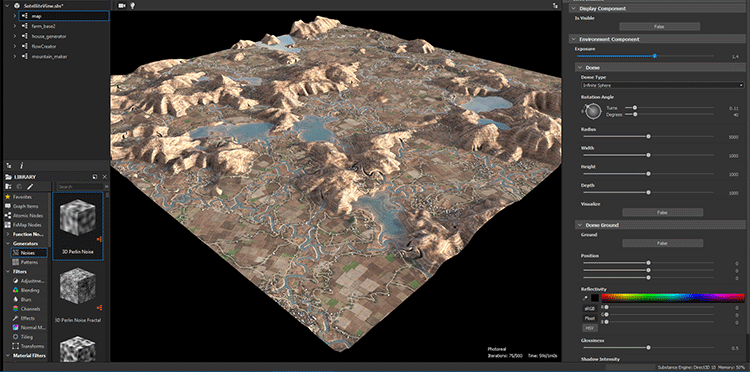Screen dimensions: 750x372
Task: Toggle the Visualize False button
Action: 662,212
